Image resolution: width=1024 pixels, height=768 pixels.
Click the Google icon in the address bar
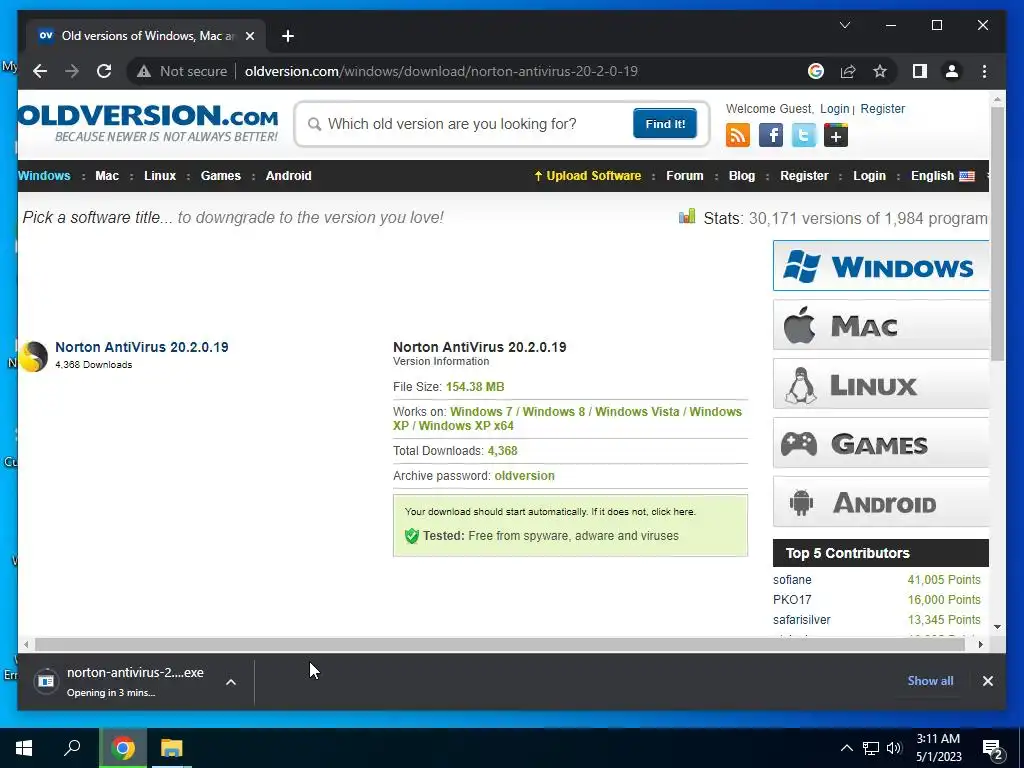click(816, 71)
